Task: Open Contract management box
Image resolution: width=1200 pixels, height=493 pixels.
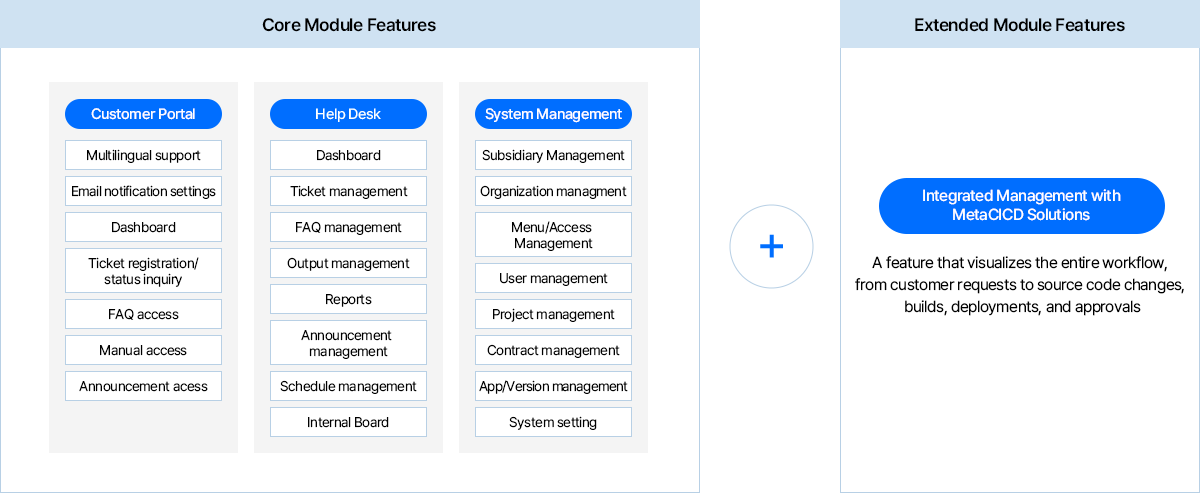Action: (x=553, y=350)
